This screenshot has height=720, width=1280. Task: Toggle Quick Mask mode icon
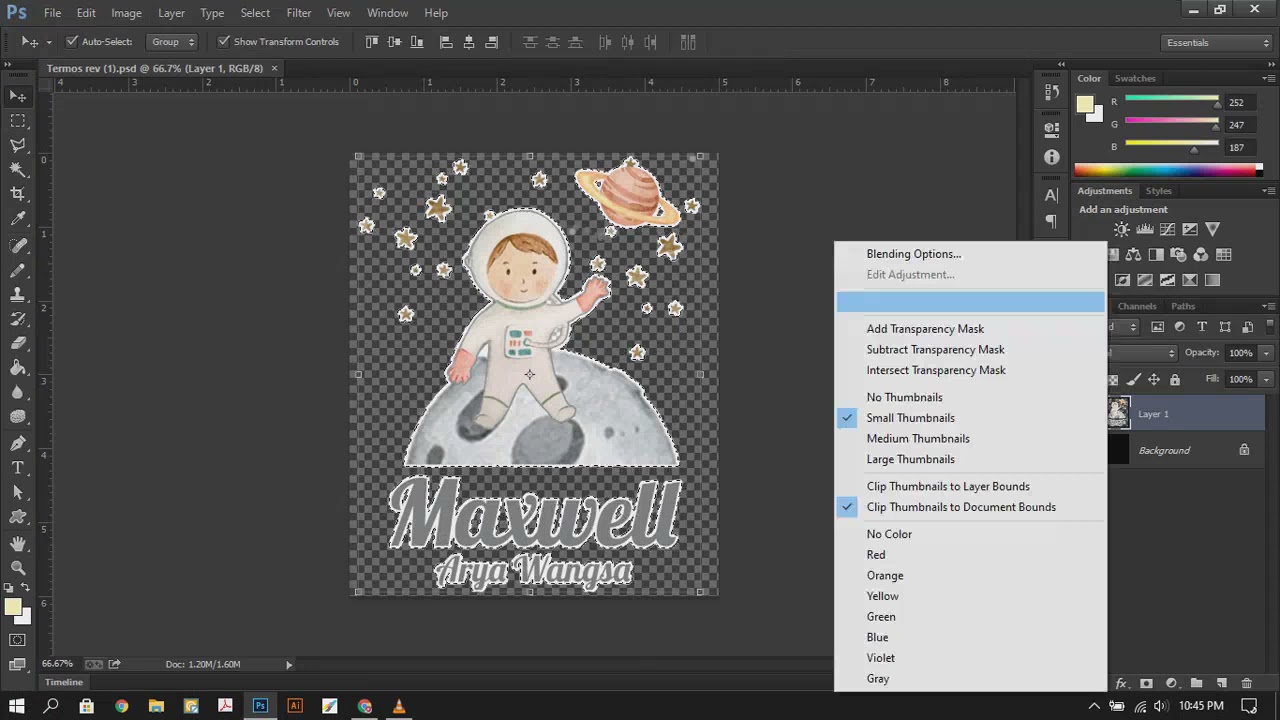point(18,640)
